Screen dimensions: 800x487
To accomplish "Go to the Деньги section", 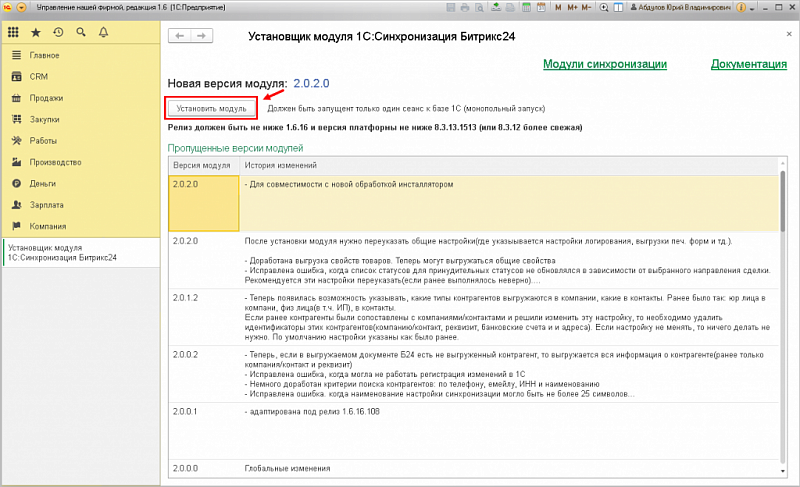I will coord(42,184).
